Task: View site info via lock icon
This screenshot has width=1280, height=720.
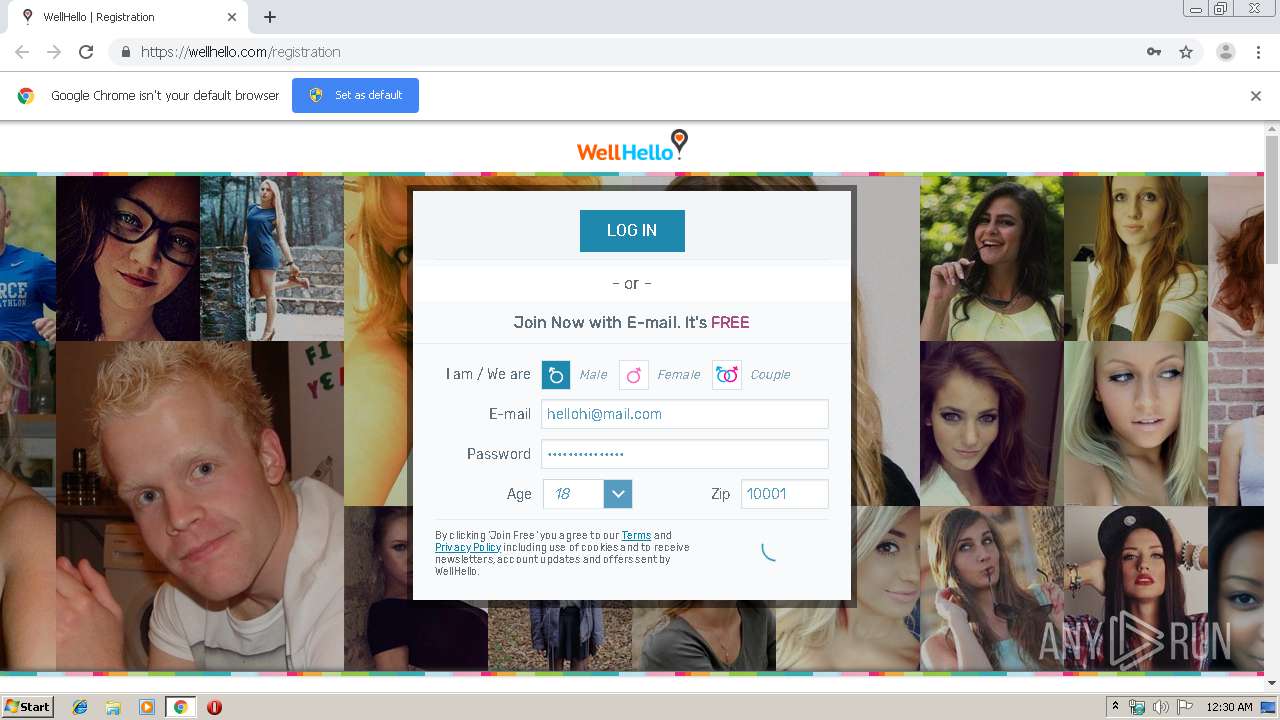Action: click(125, 52)
